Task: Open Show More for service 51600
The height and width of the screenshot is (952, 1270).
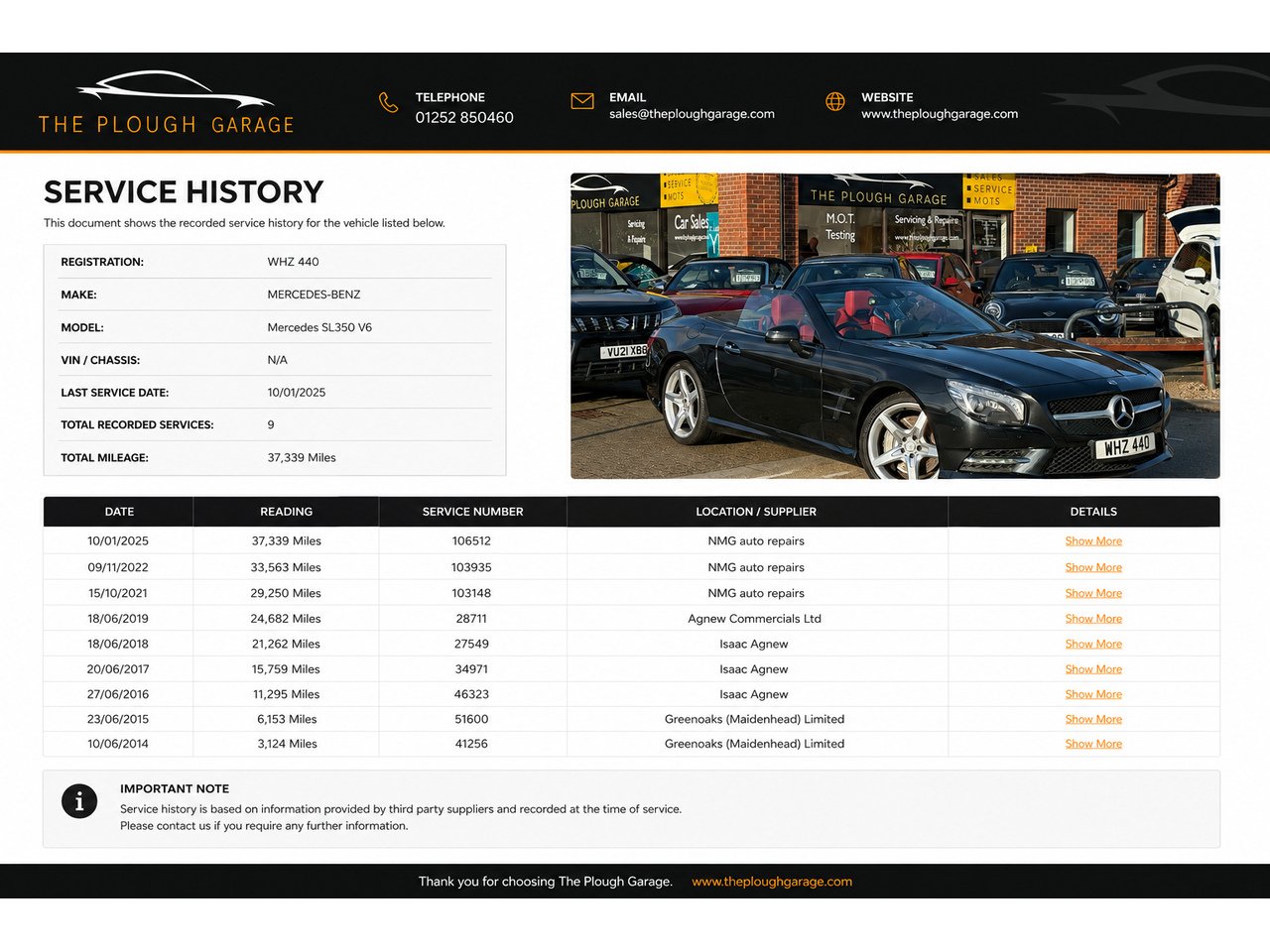Action: click(1093, 719)
